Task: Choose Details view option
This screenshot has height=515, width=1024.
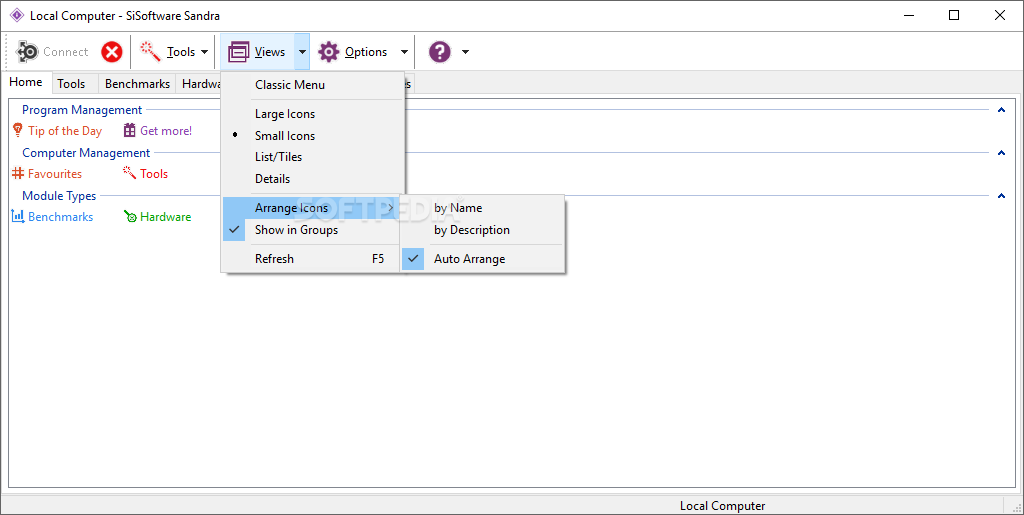Action: (312, 178)
